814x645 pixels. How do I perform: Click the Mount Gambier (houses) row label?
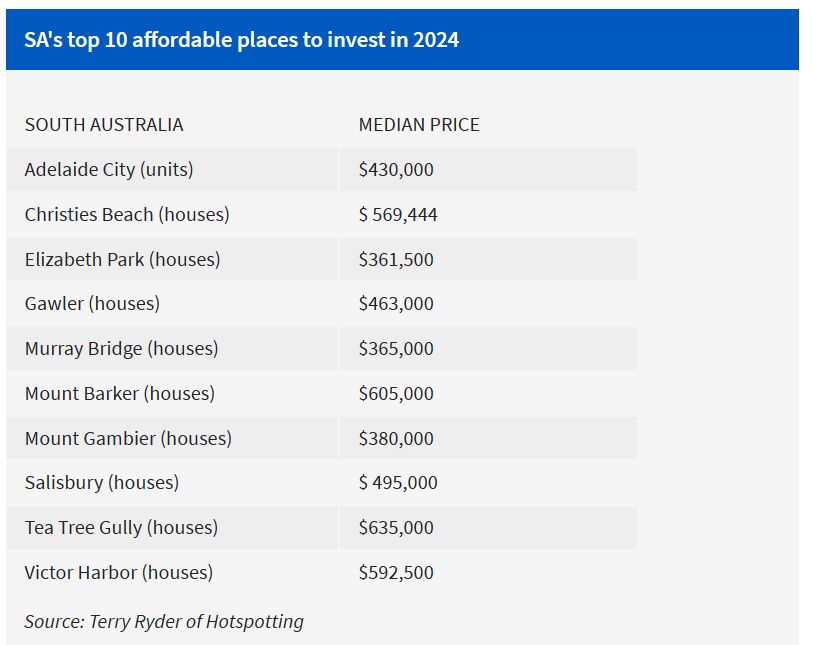(128, 439)
